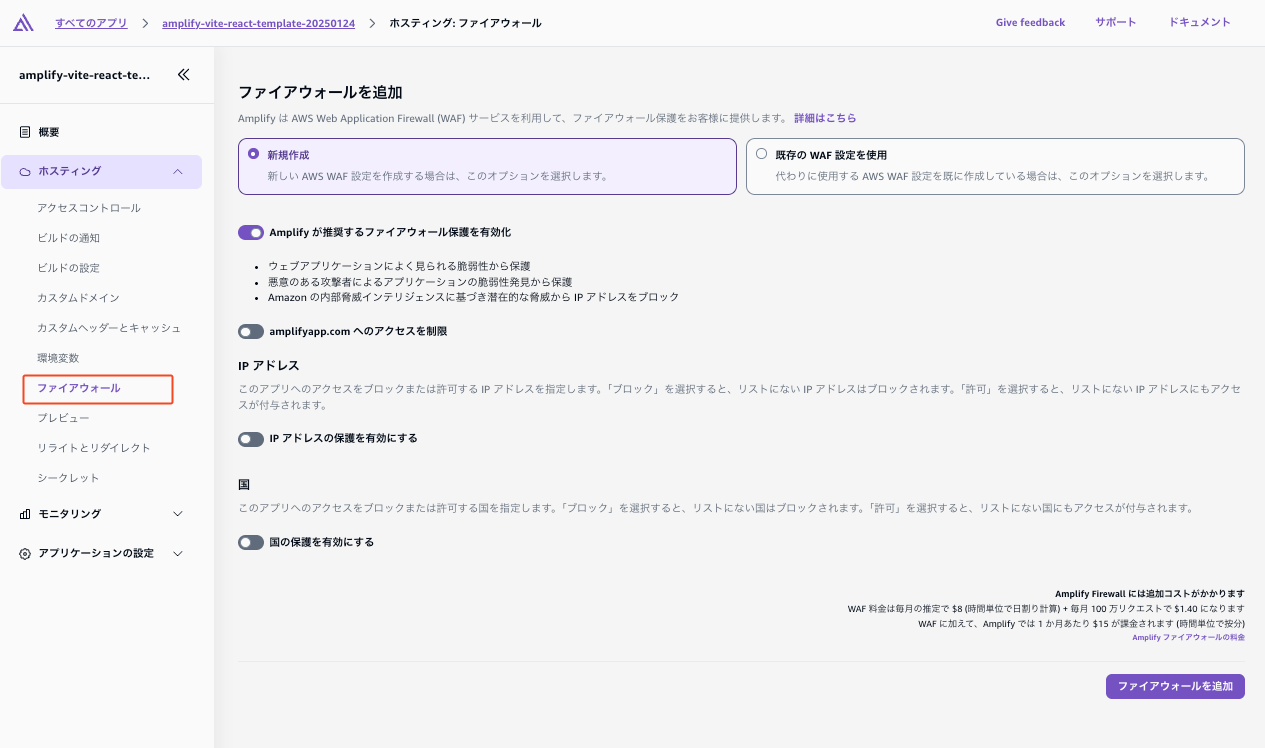The image size is (1265, 748).
Task: Click Give feedback in the header
Action: point(1030,22)
